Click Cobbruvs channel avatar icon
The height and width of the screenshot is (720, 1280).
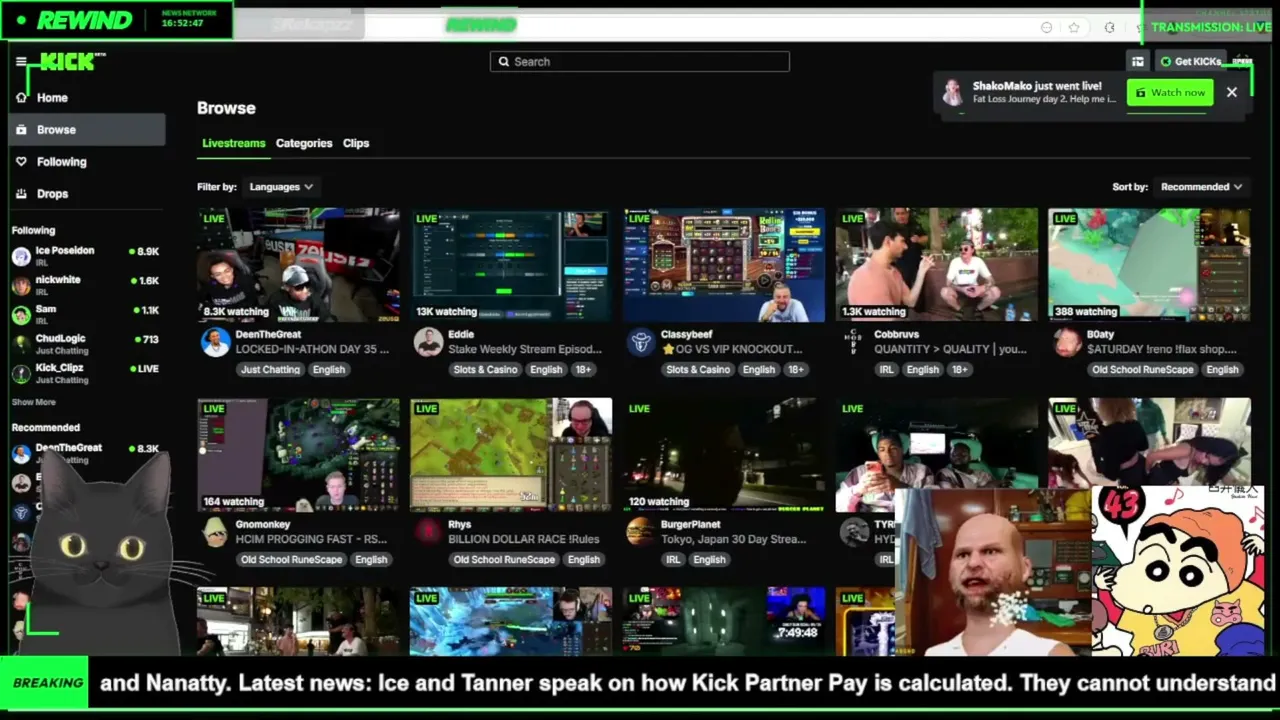click(853, 342)
